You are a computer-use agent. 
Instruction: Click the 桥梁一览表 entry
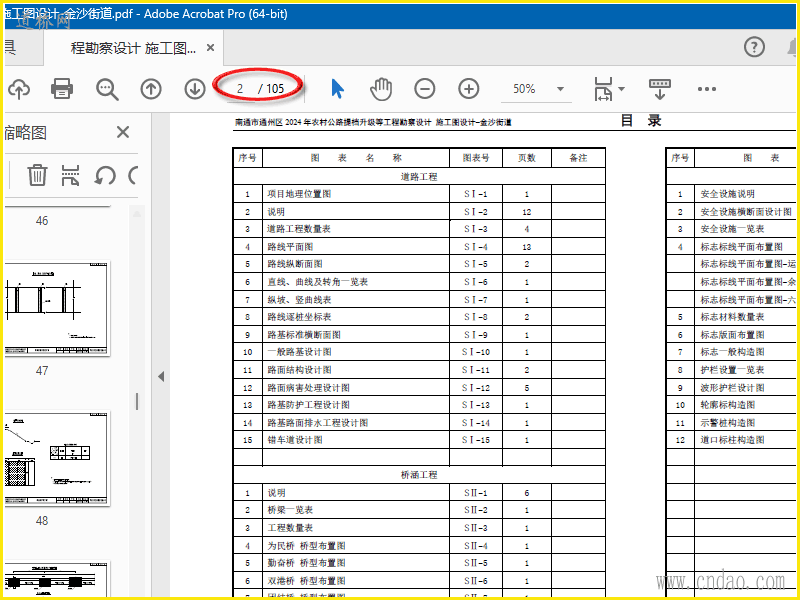coord(290,510)
